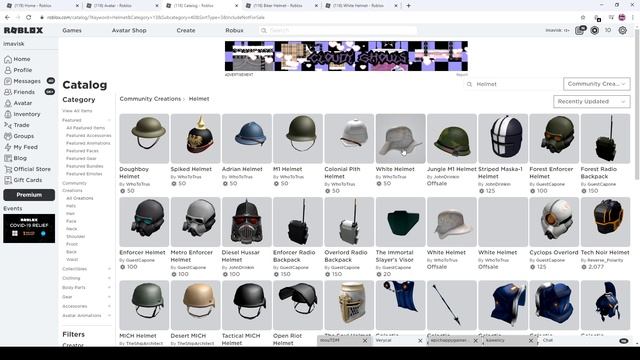This screenshot has height=360, width=640.
Task: Expand Accessories category
Action: pos(109,306)
